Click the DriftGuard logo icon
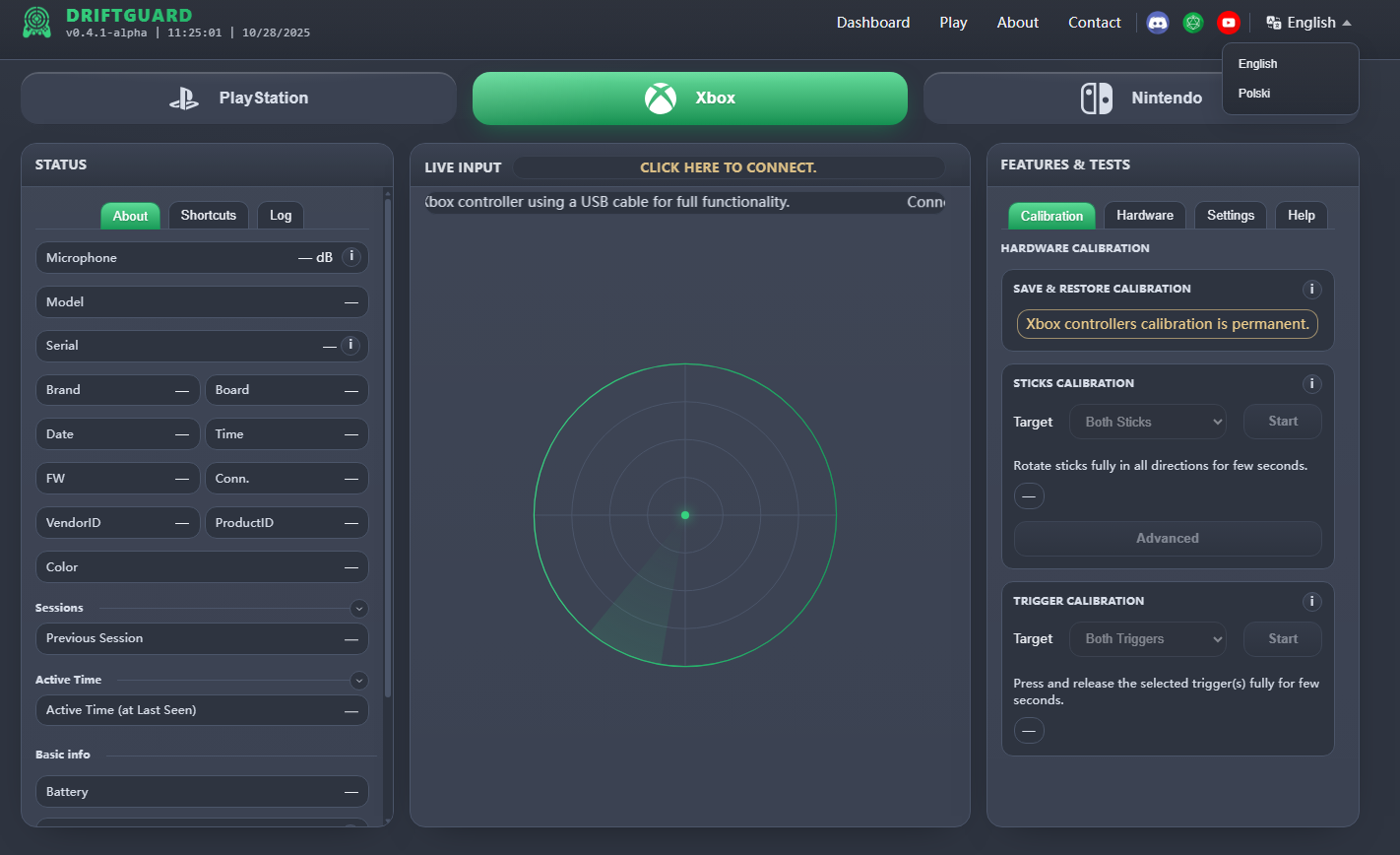This screenshot has height=855, width=1400. (37, 24)
